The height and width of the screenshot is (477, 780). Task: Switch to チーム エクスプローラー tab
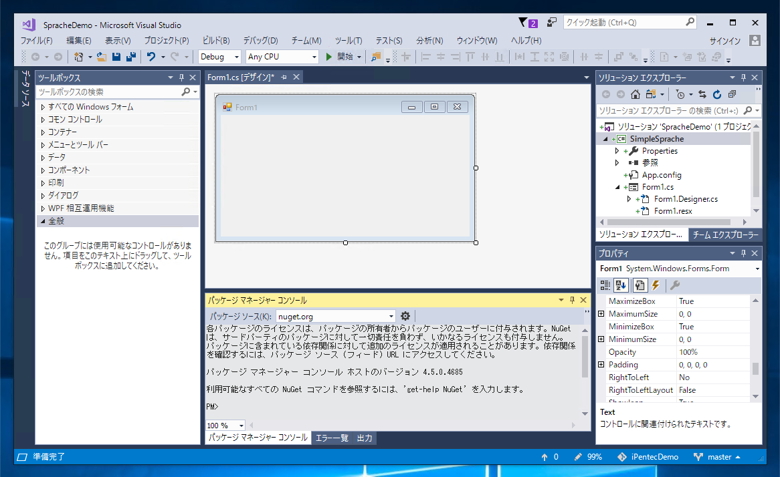[725, 234]
